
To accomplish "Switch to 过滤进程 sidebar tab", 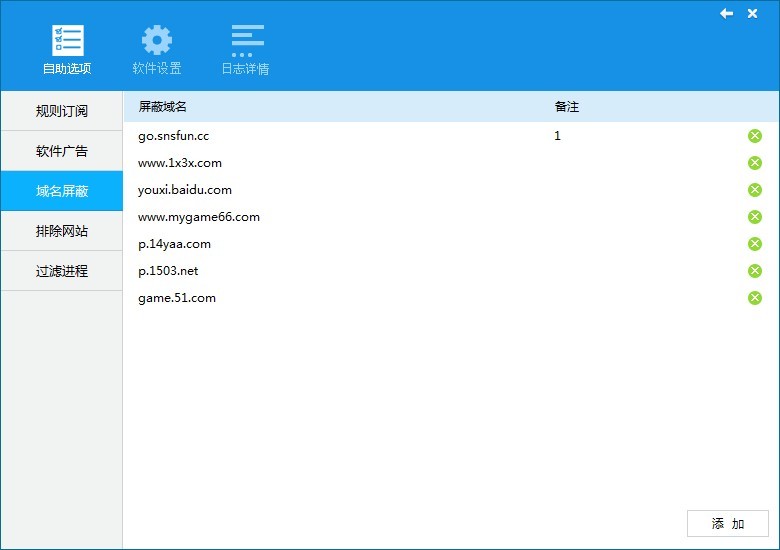I will [x=62, y=271].
